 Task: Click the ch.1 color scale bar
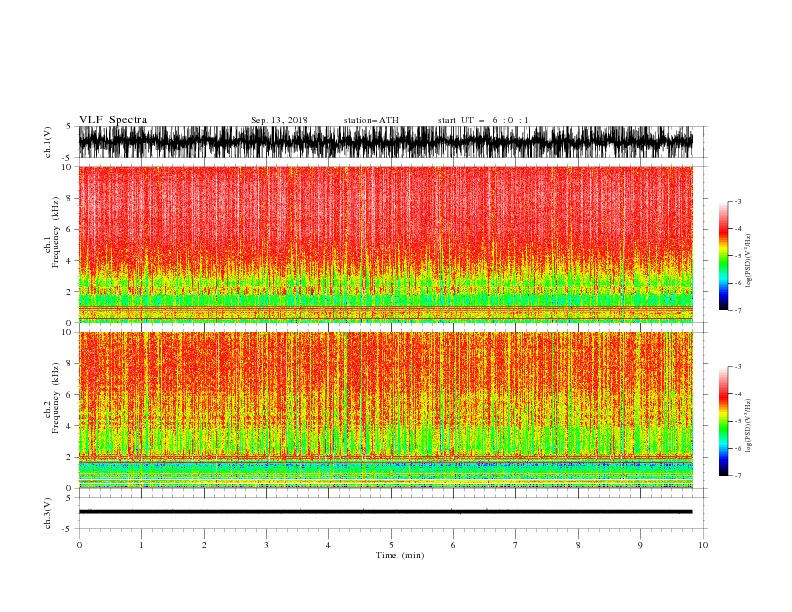coord(723,256)
